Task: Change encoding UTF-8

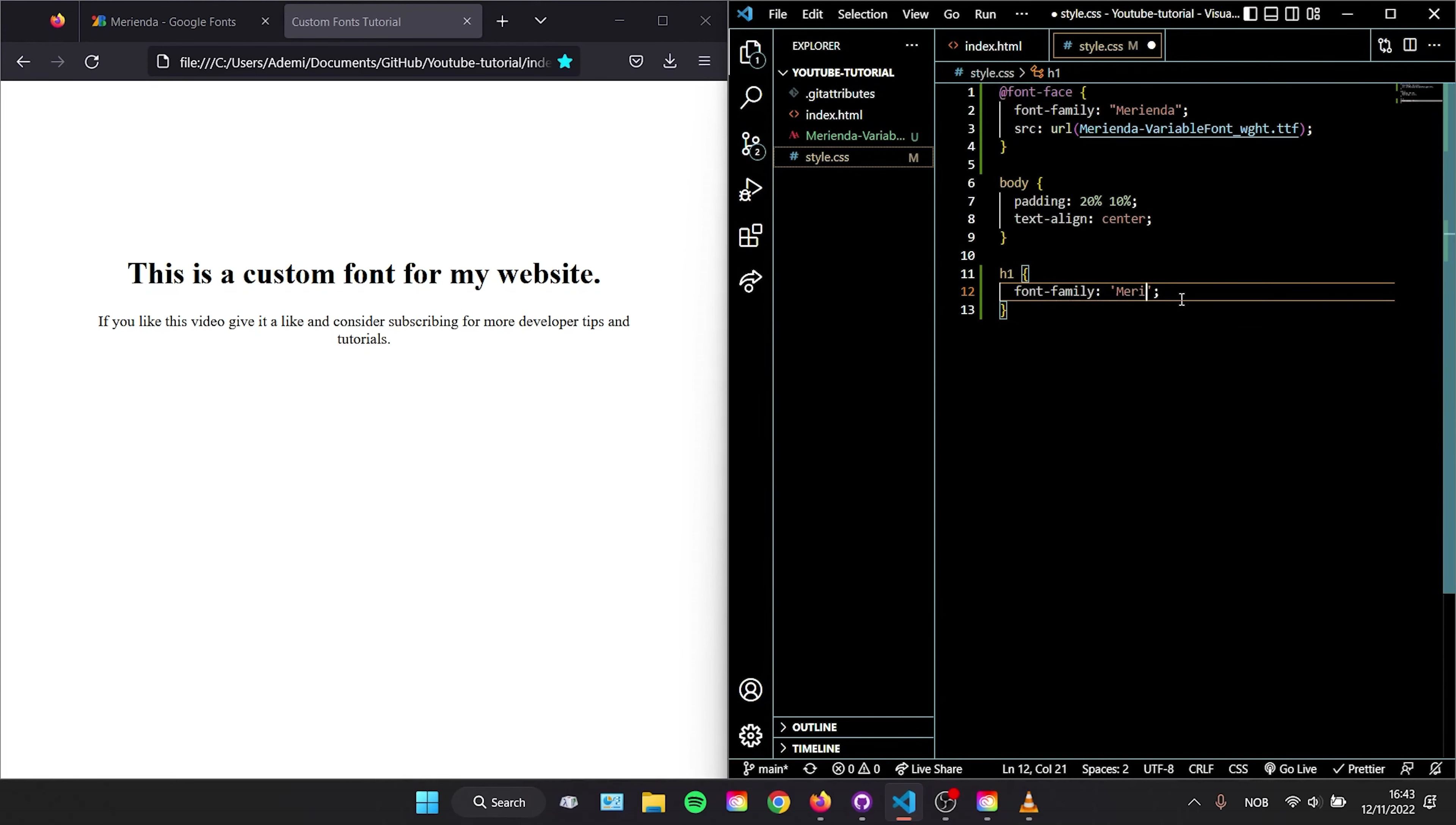Action: tap(1158, 769)
